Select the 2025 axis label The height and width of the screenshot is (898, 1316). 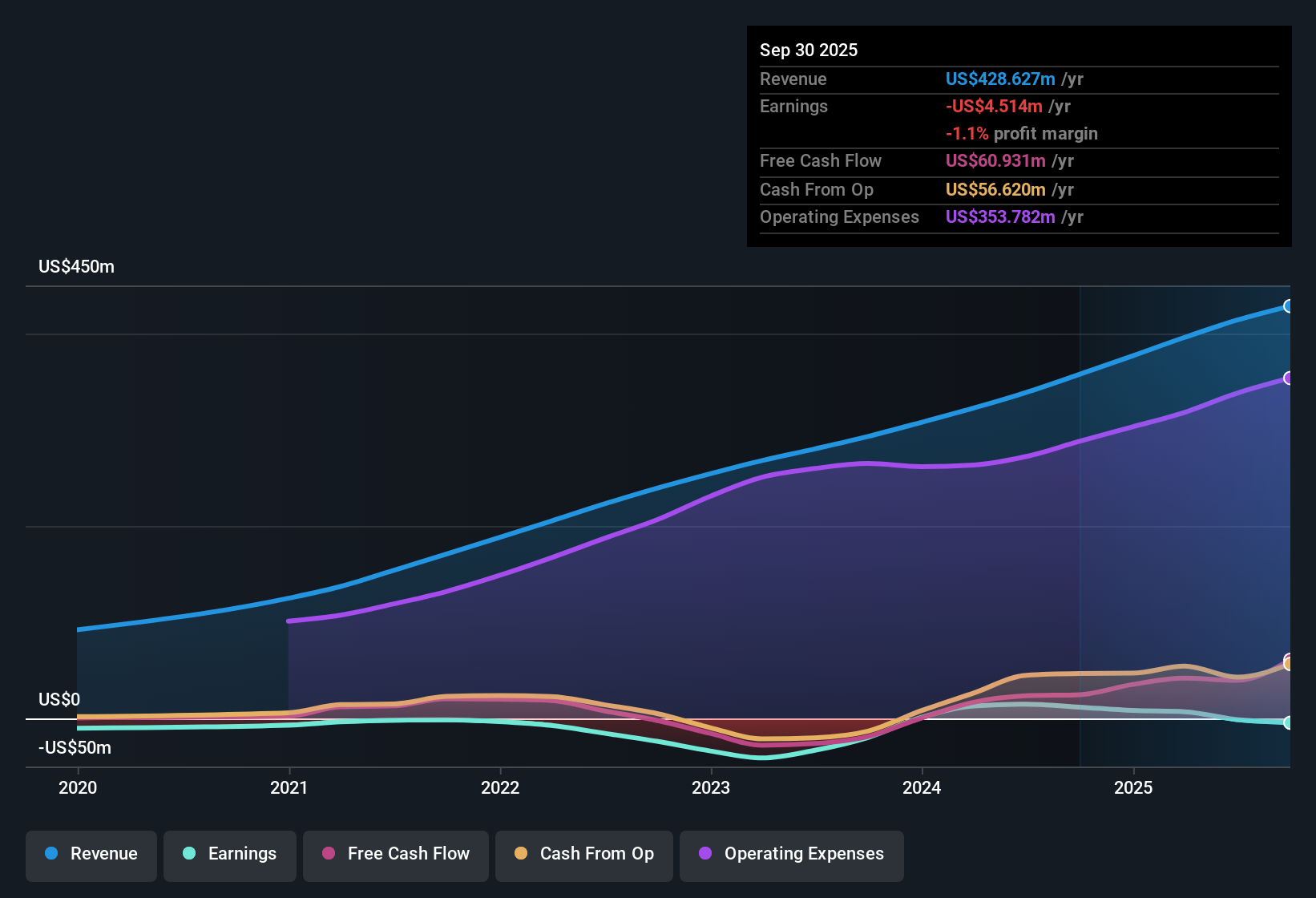click(1134, 788)
